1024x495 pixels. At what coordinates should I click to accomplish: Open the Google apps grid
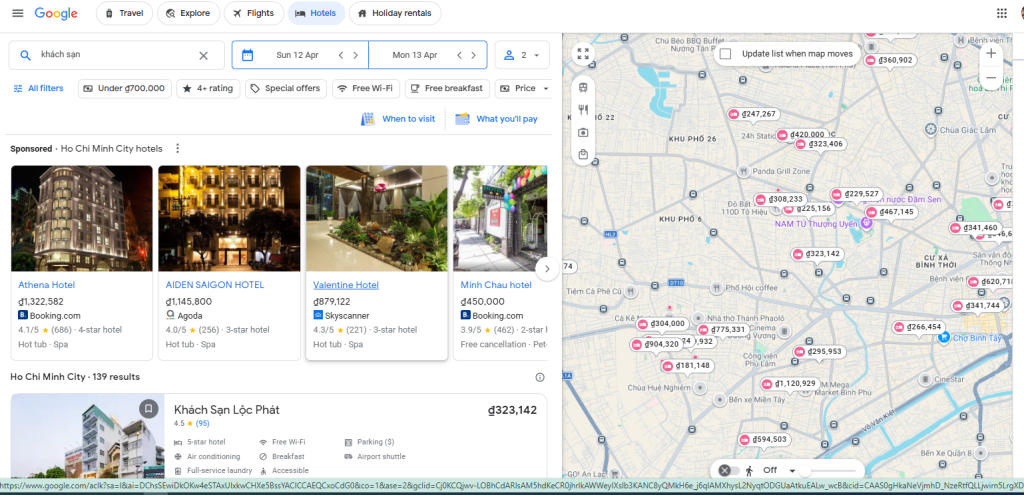[x=1002, y=13]
